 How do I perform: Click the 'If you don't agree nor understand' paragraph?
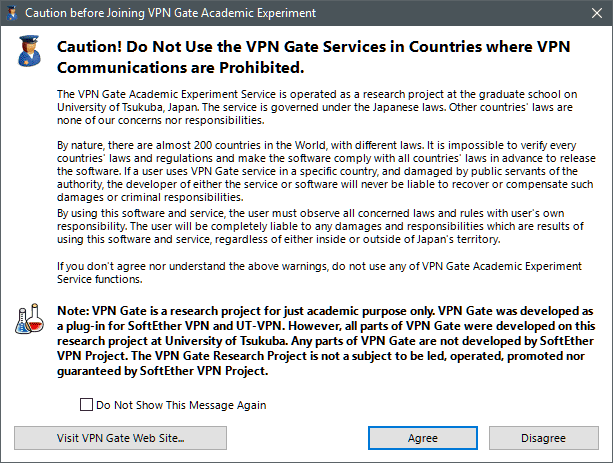pos(319,273)
